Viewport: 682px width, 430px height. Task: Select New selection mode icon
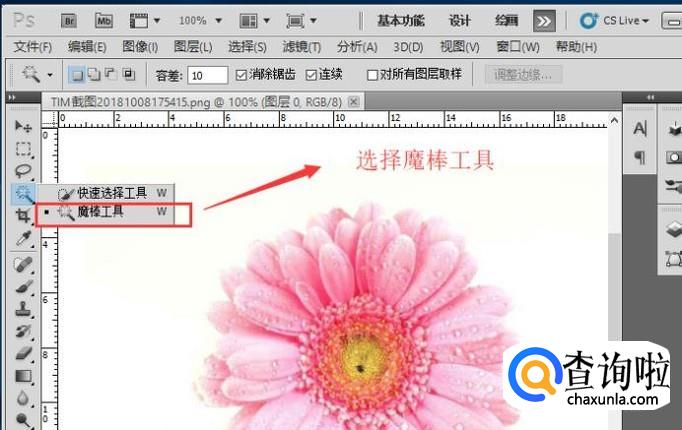point(77,75)
